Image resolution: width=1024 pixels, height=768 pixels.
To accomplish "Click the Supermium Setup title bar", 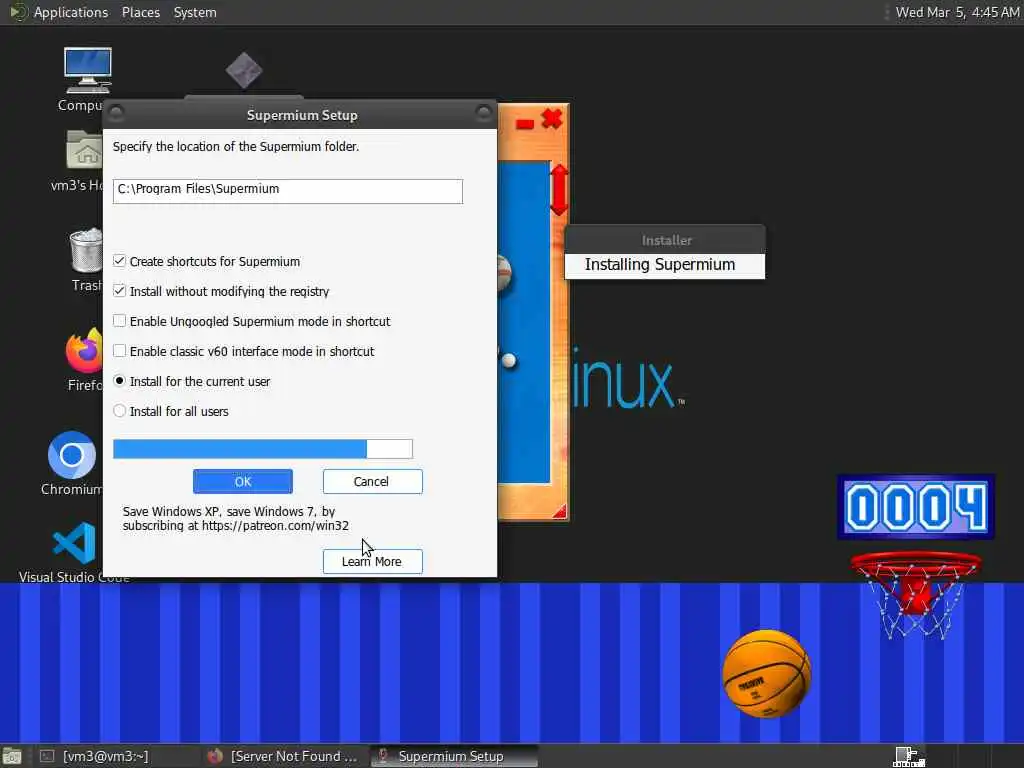I will click(x=300, y=115).
